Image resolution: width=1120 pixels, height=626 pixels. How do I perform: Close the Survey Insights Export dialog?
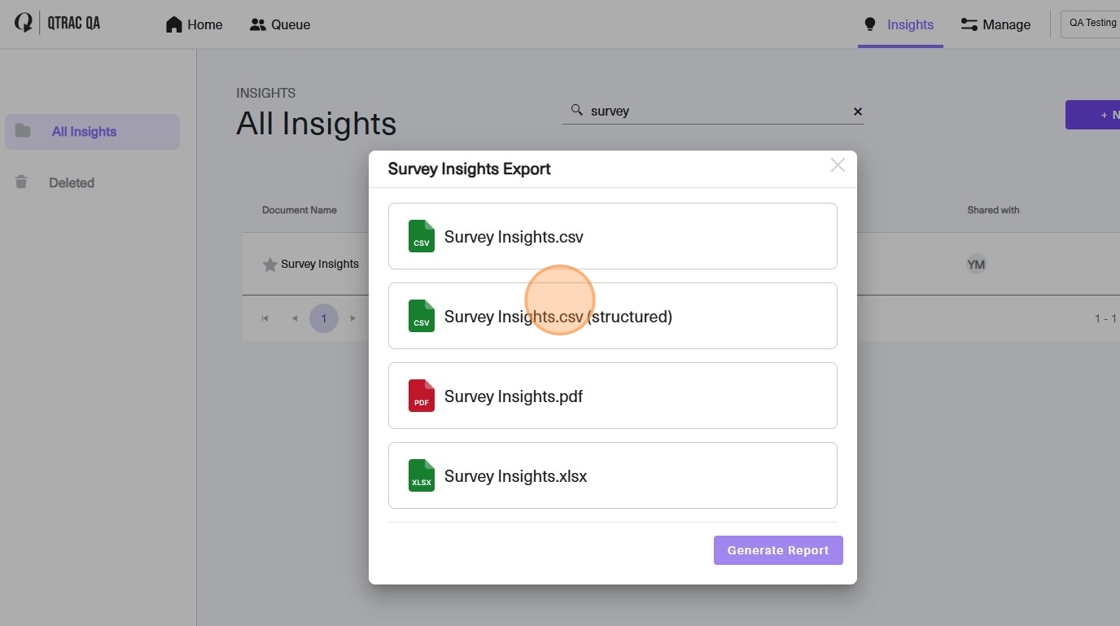click(838, 165)
